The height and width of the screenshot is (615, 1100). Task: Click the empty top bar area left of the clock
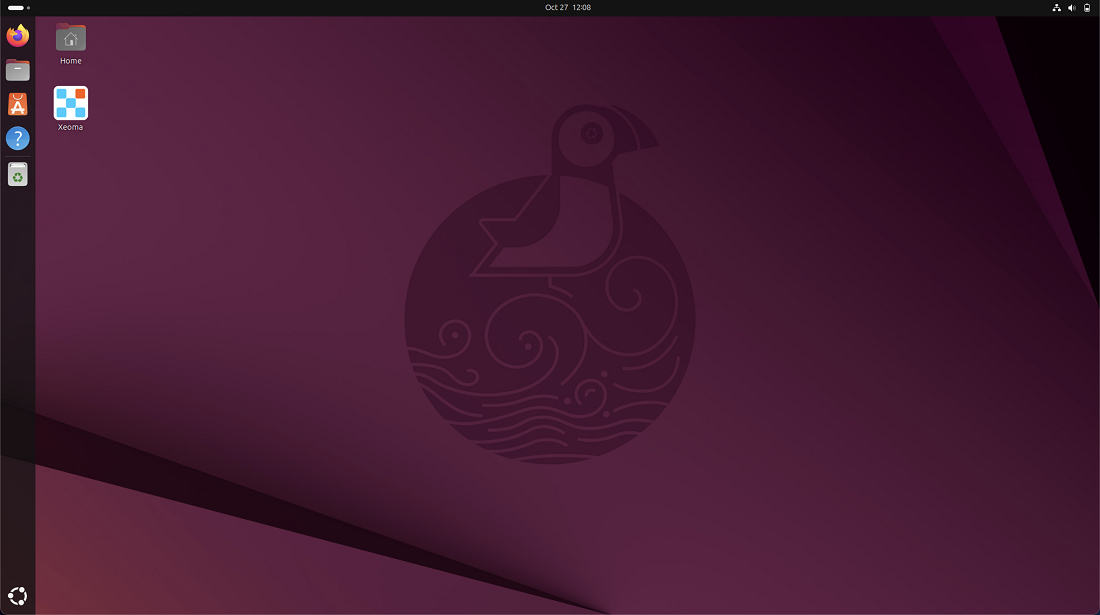coord(300,7)
